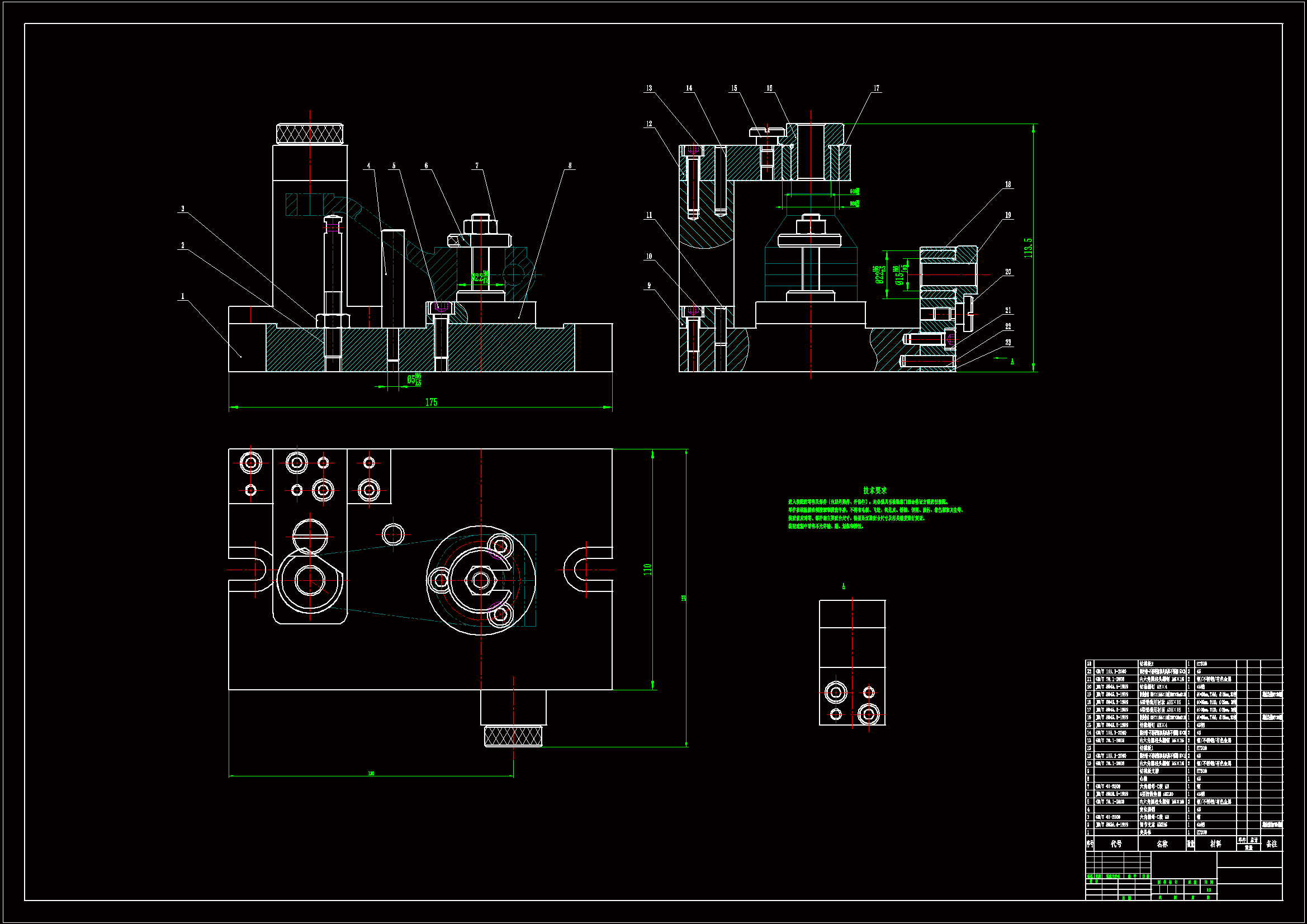1307x924 pixels.
Task: Click the 'A' label above detail view
Action: pyautogui.click(x=844, y=586)
